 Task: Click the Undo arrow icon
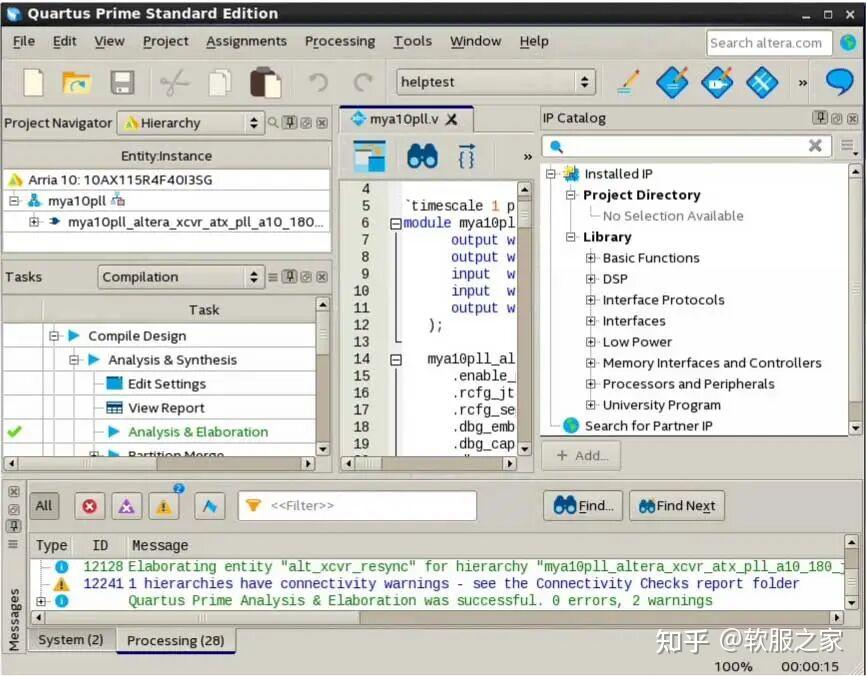pyautogui.click(x=318, y=83)
